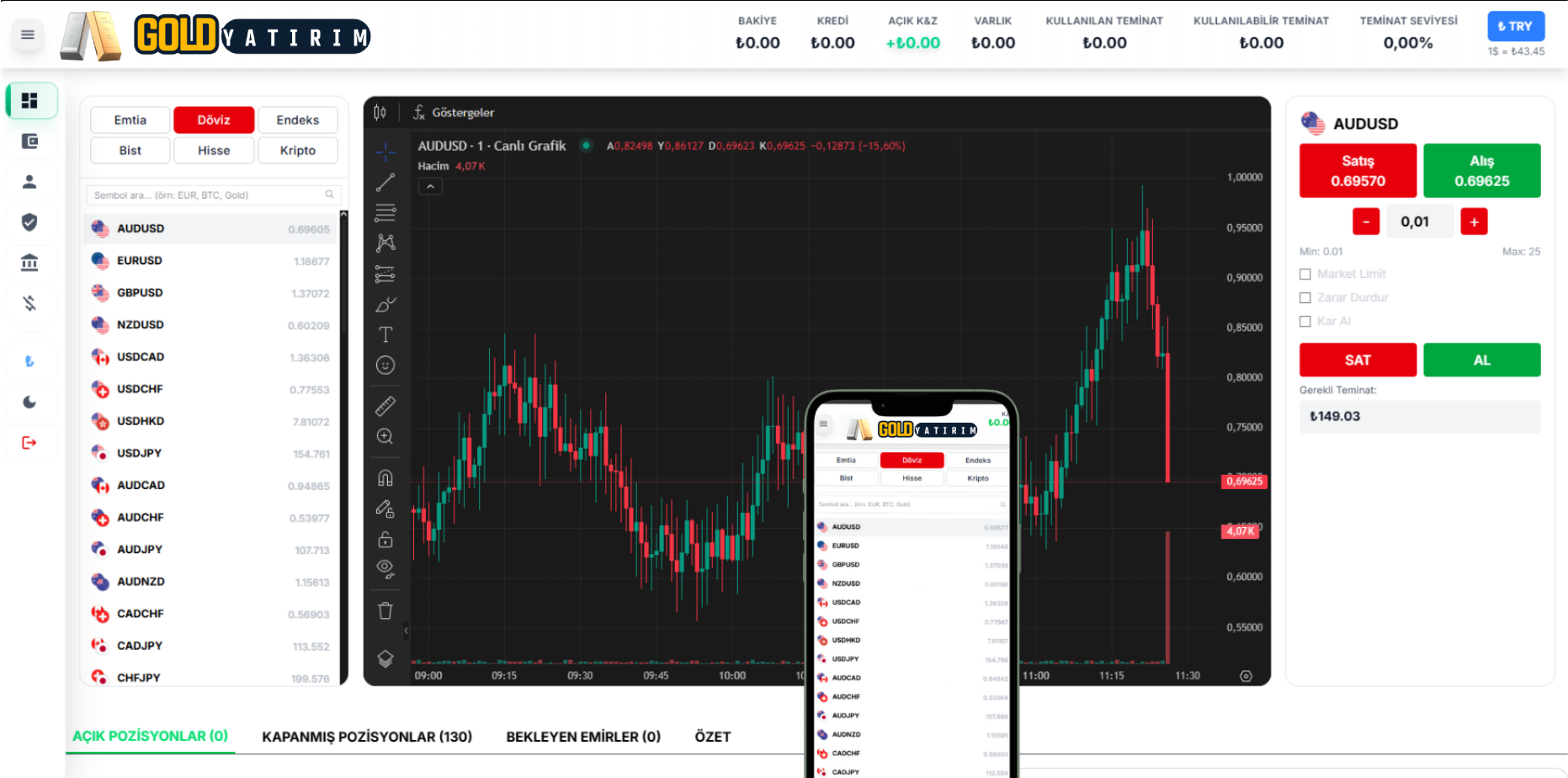Decrease lot size with minus button
The width and height of the screenshot is (1568, 778).
[x=1366, y=222]
